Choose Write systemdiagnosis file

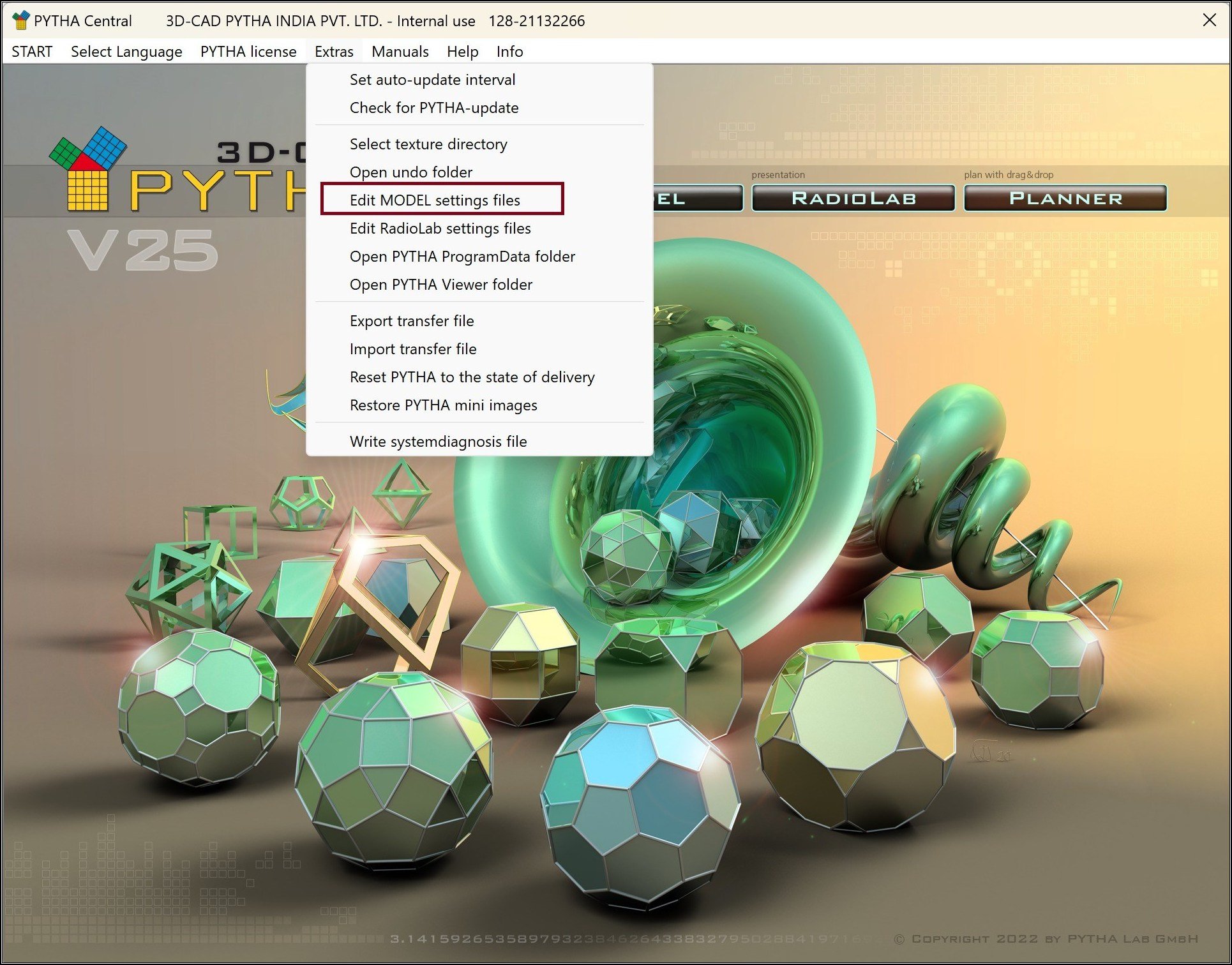(x=479, y=442)
